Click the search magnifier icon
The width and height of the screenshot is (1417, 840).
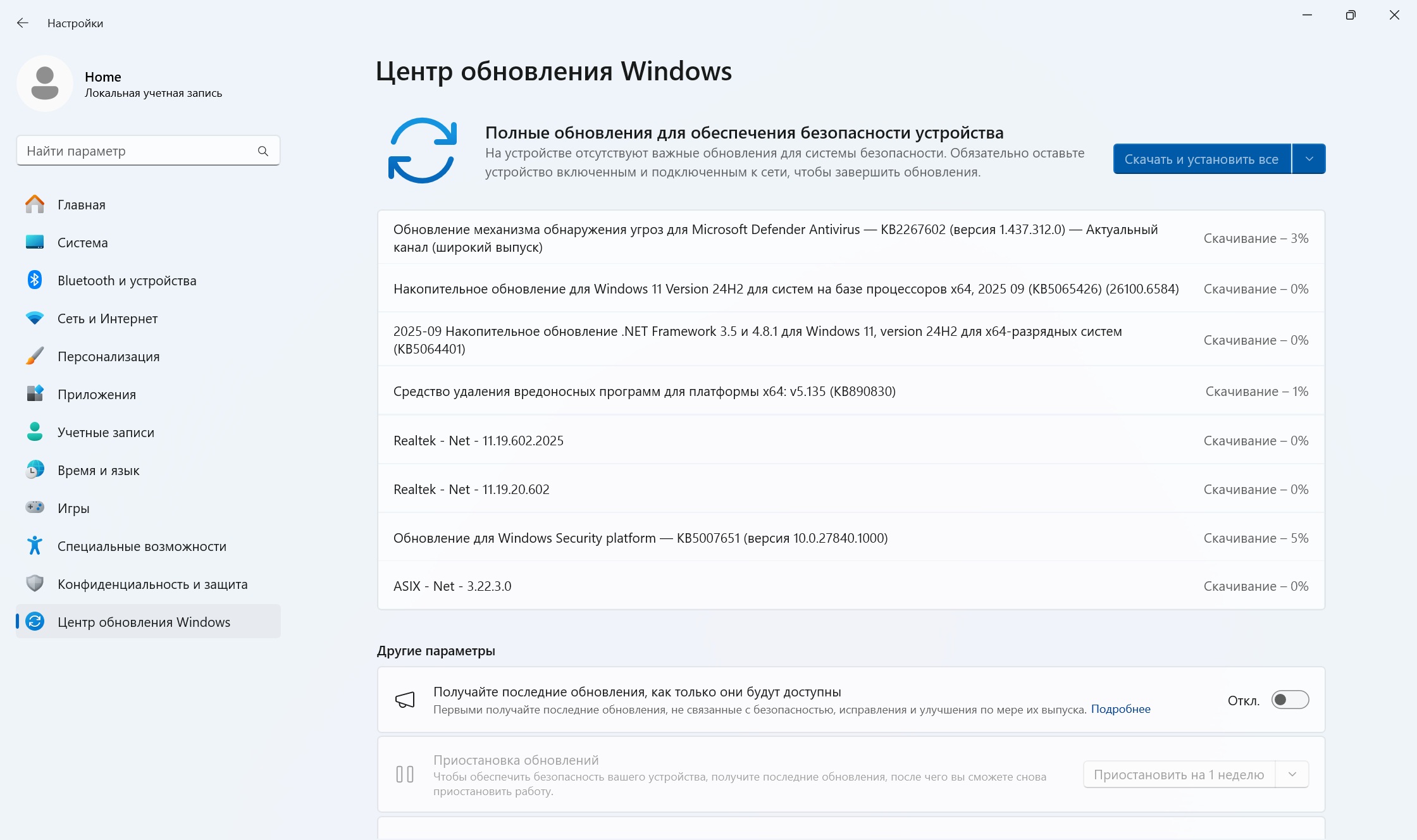pyautogui.click(x=263, y=151)
